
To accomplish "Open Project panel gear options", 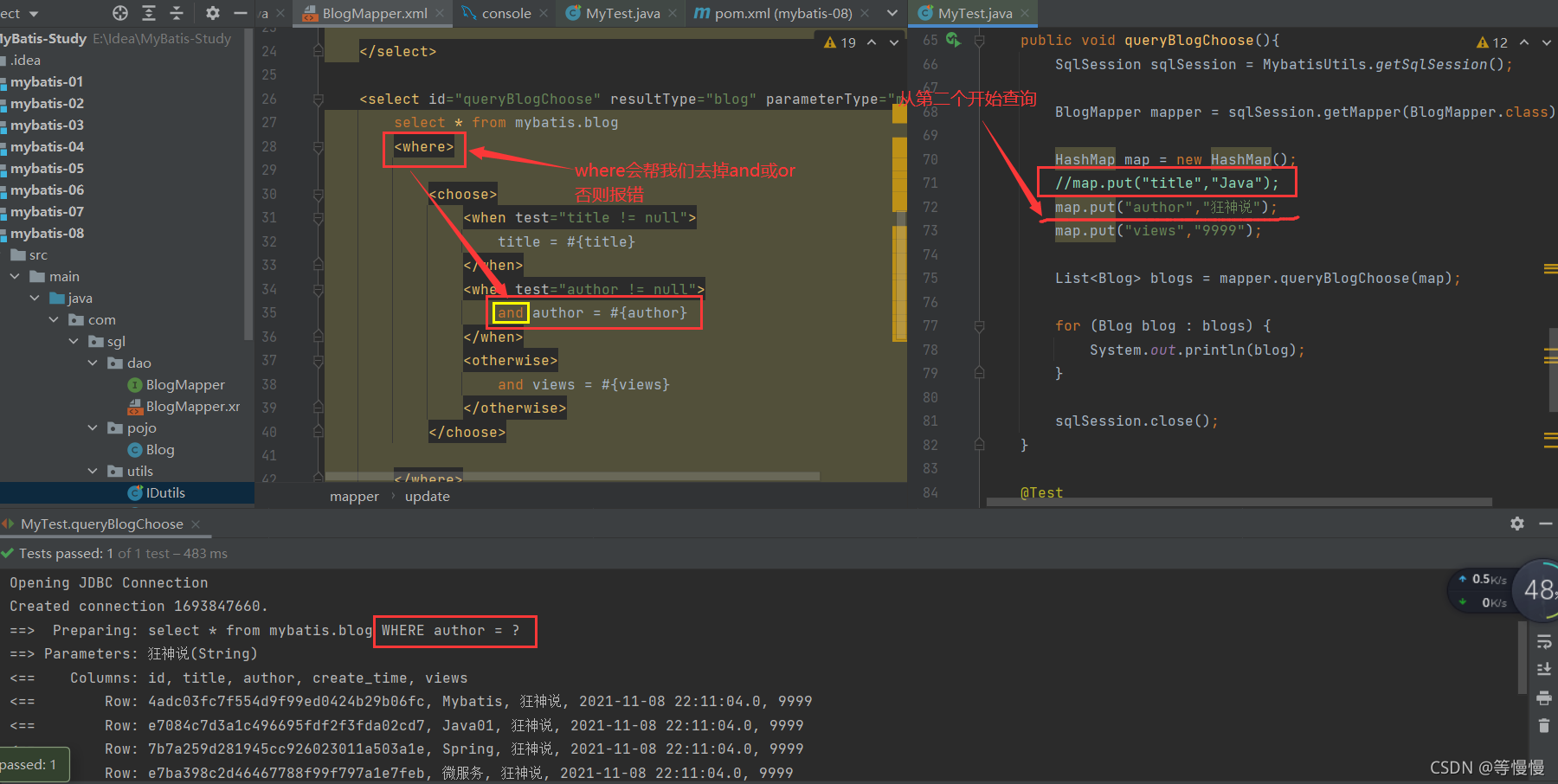I will (213, 13).
